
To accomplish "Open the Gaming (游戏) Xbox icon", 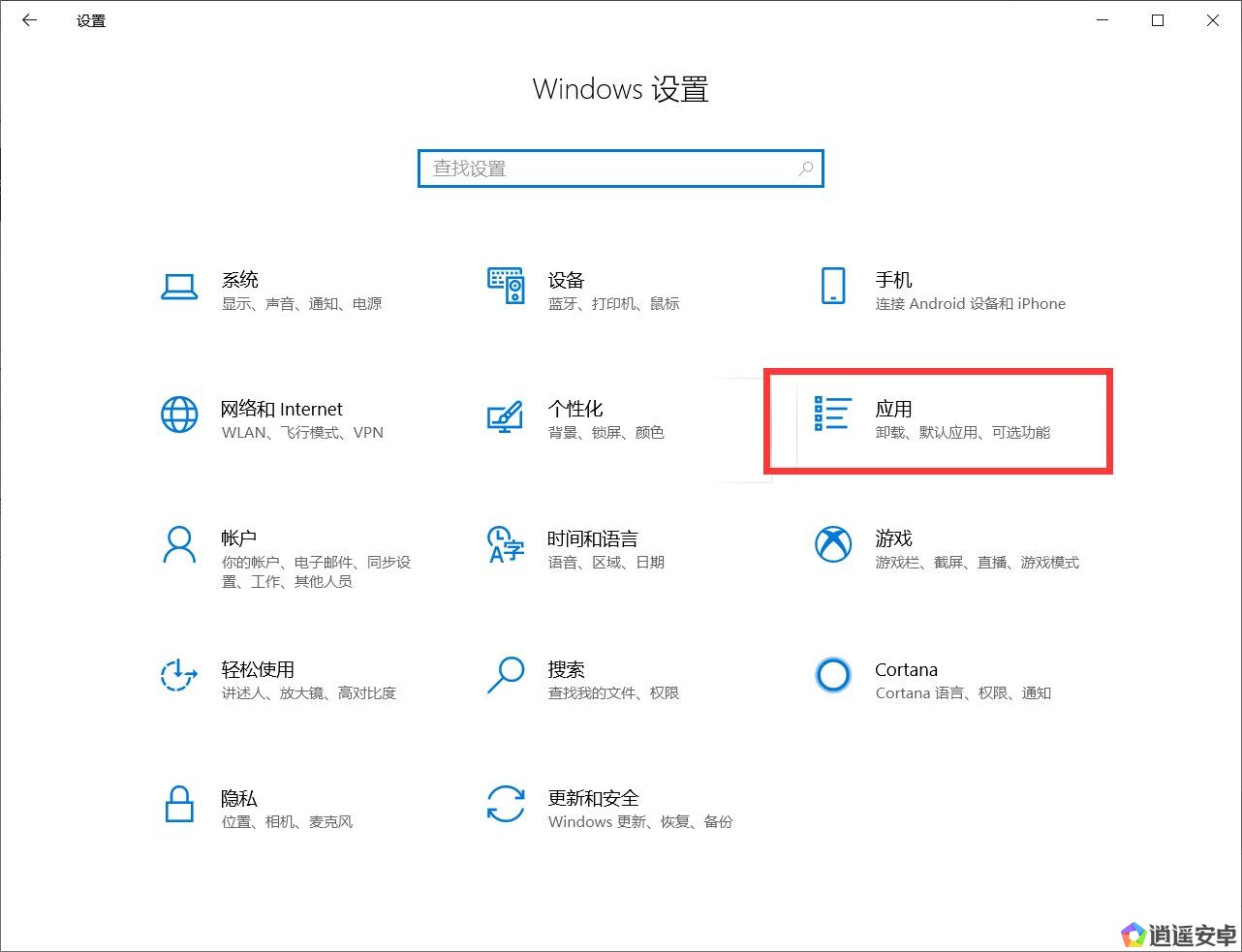I will [x=832, y=545].
